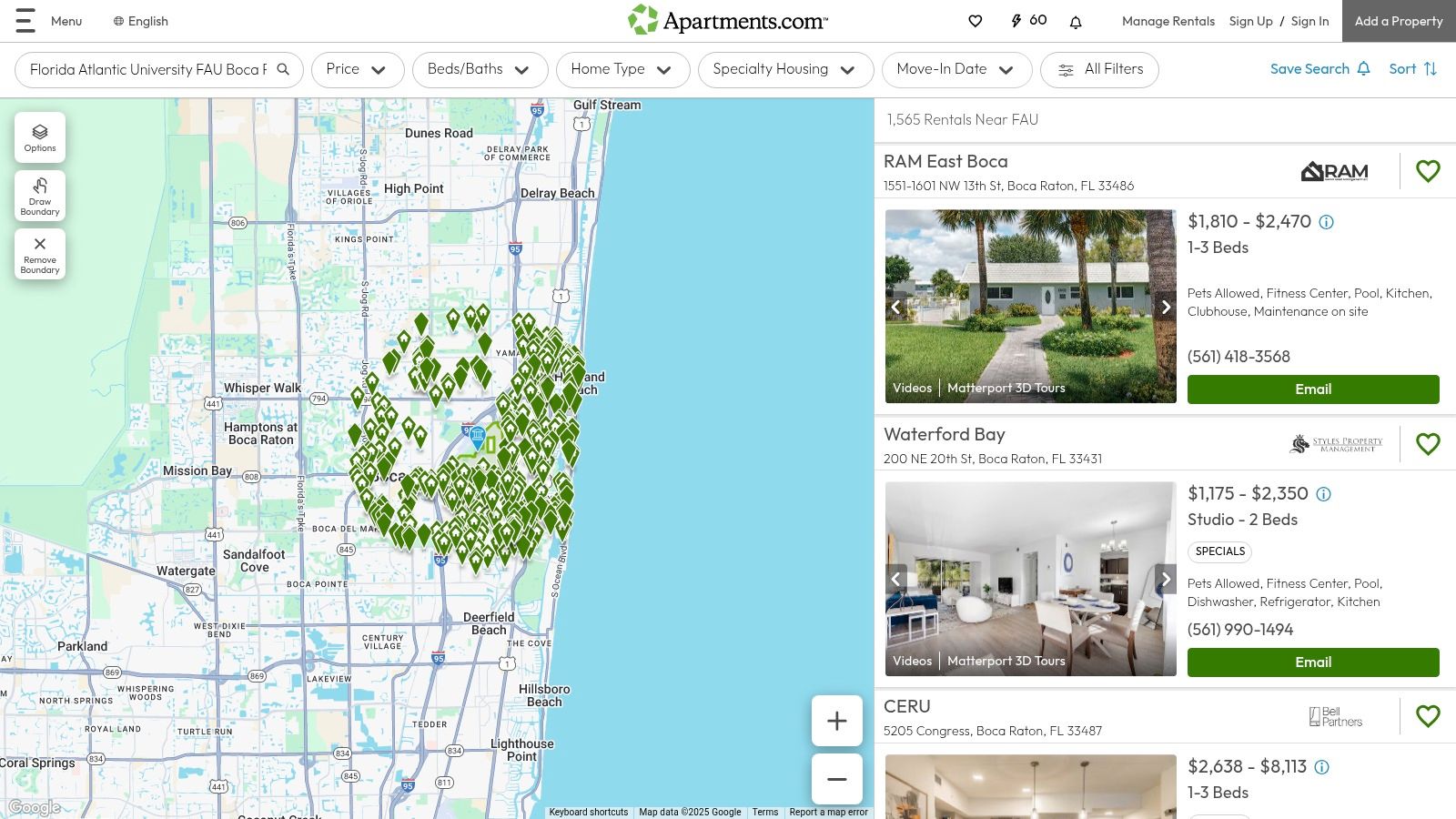Click Add a Property button

1399,21
